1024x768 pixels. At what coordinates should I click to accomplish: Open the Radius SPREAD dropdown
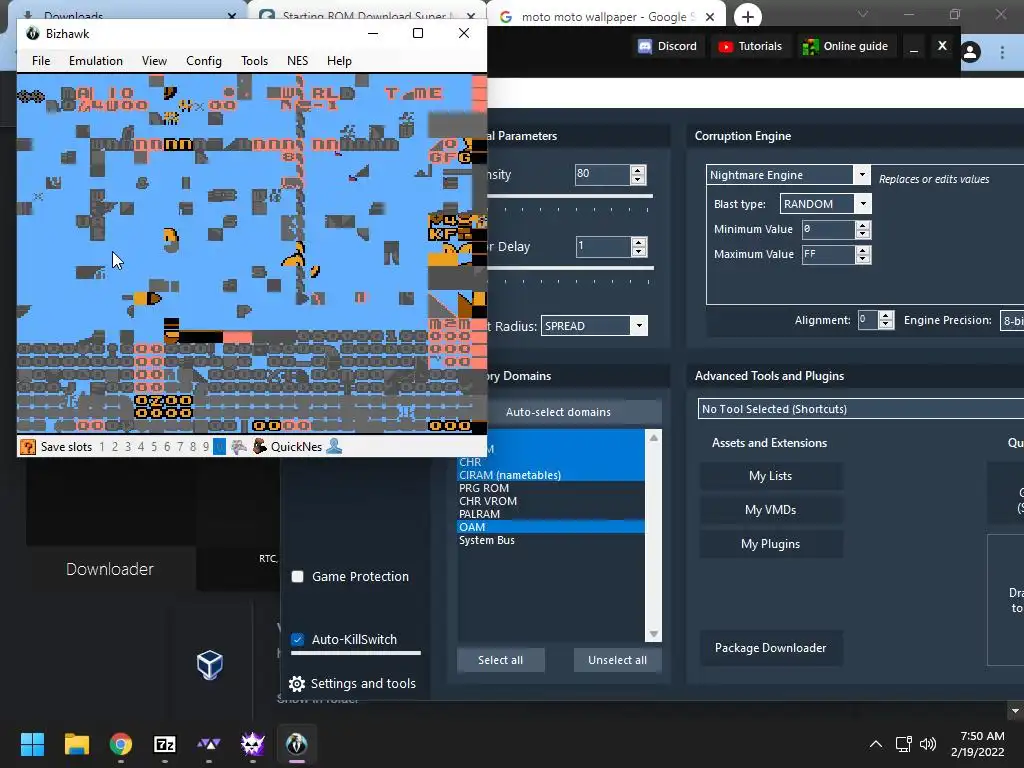click(x=639, y=325)
